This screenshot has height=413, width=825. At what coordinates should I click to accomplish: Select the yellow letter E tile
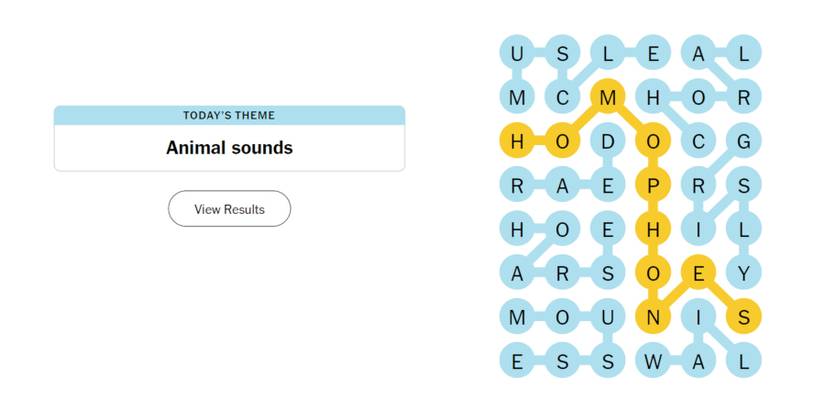point(698,272)
